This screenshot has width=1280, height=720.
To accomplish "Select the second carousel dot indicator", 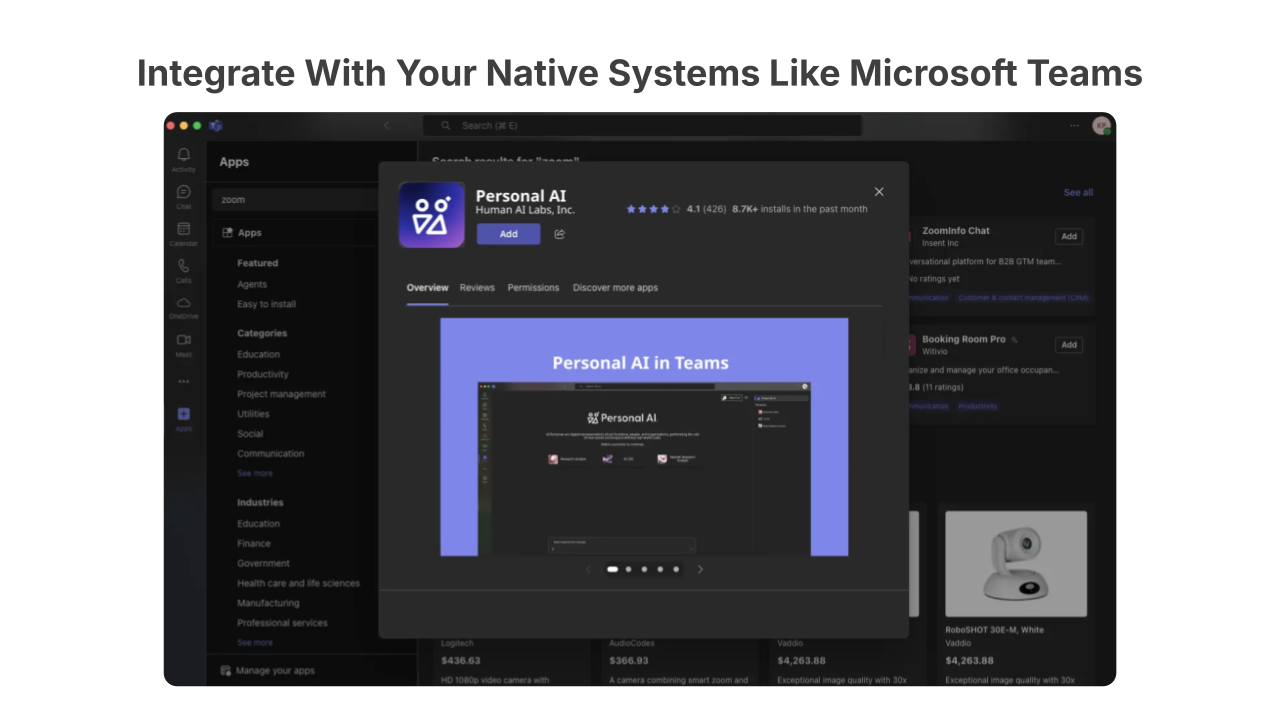I will [x=628, y=569].
